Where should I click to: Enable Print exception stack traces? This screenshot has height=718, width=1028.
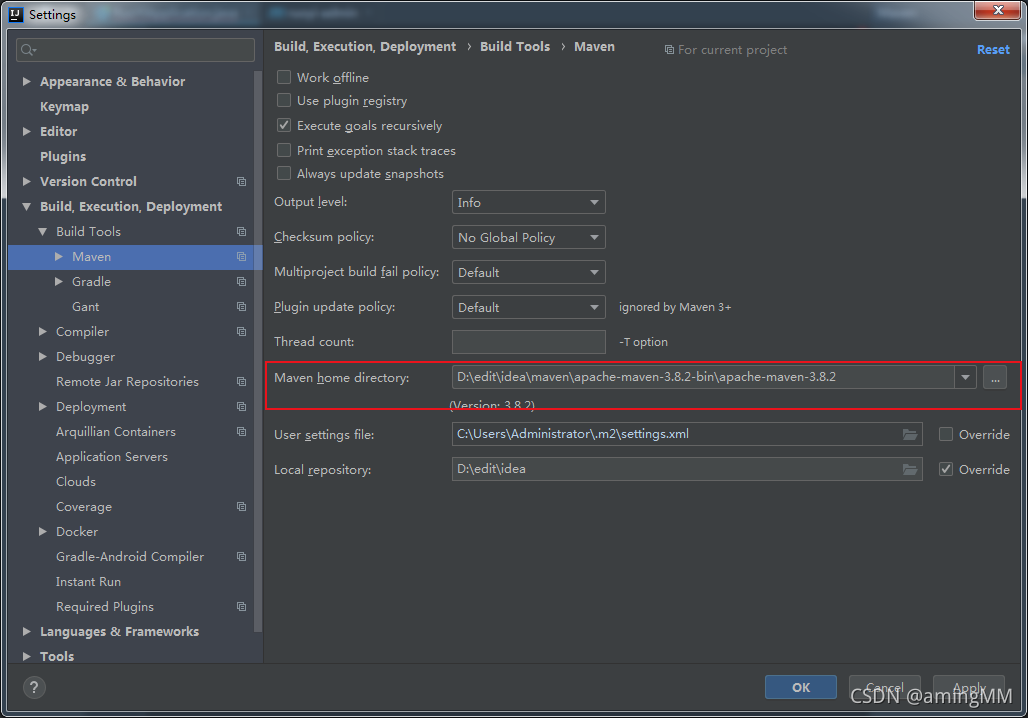tap(284, 150)
